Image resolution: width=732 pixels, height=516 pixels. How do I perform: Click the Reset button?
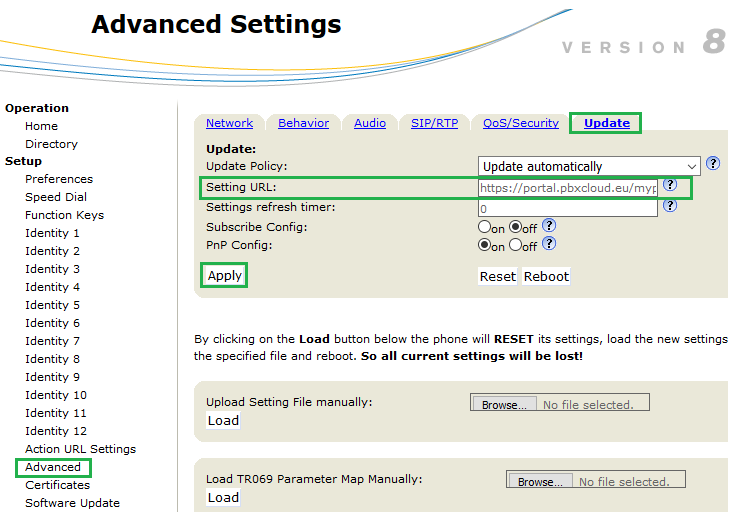(497, 276)
